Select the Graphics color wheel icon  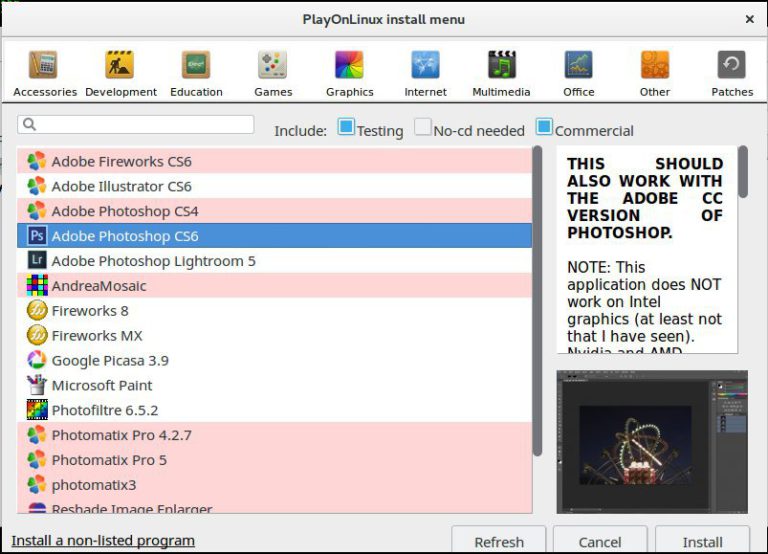349,65
